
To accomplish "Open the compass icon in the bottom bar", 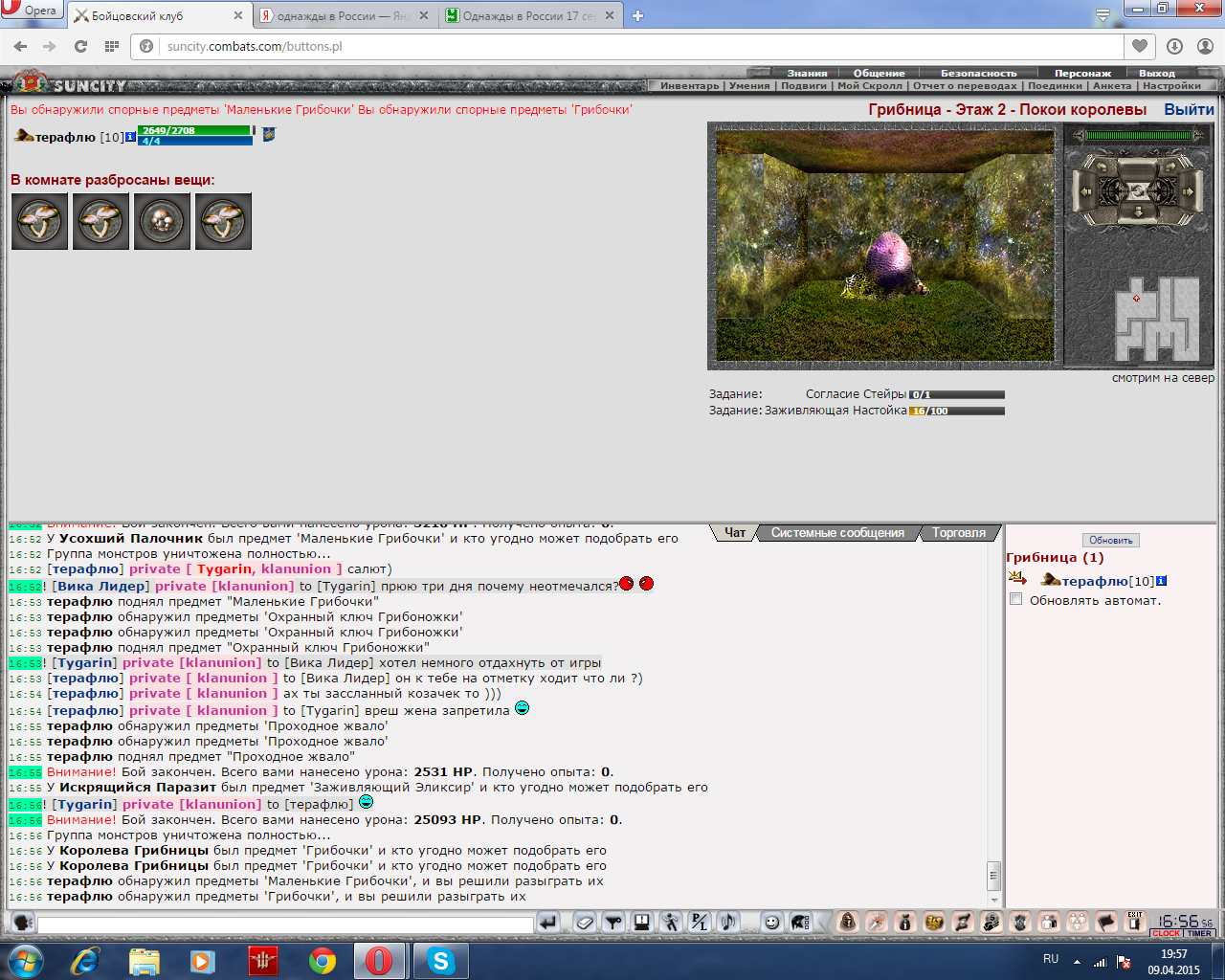I will [877, 923].
